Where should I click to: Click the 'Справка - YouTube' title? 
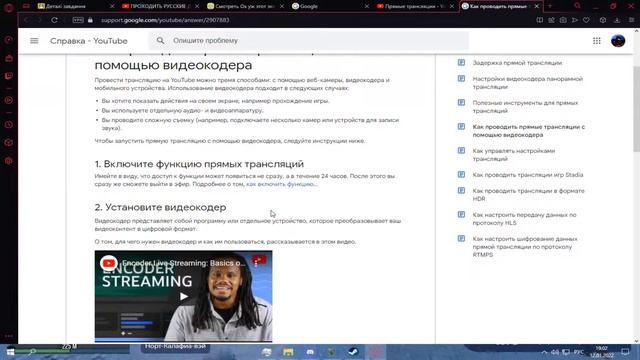[x=89, y=41]
